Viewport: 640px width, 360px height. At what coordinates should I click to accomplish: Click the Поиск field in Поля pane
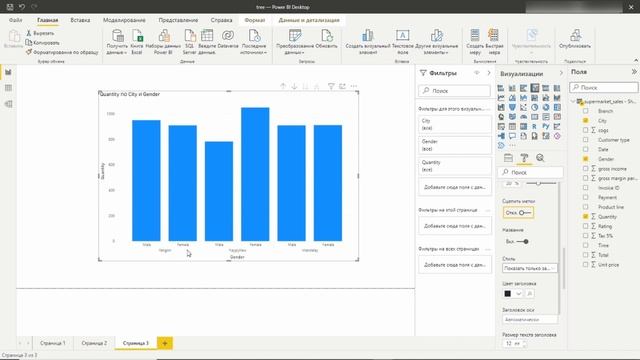(604, 87)
